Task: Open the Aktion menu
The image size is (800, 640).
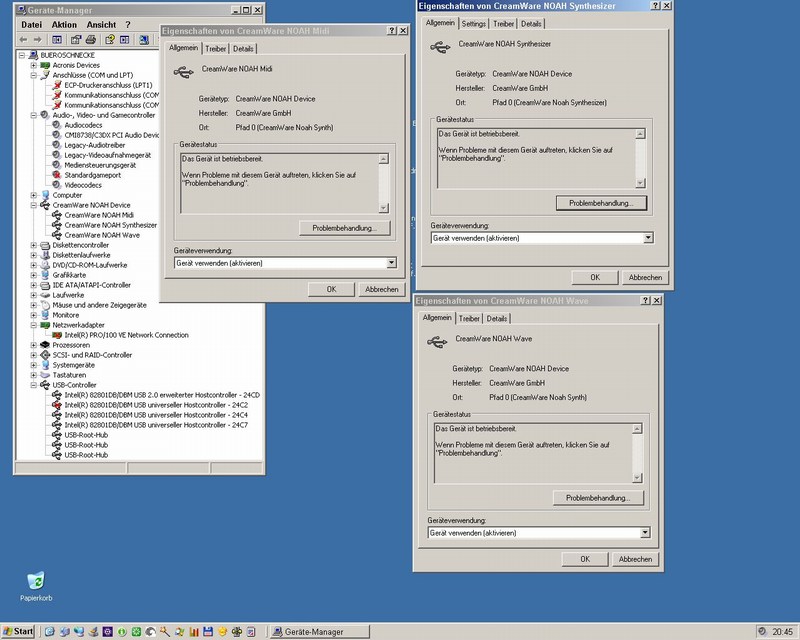Action: pos(64,24)
